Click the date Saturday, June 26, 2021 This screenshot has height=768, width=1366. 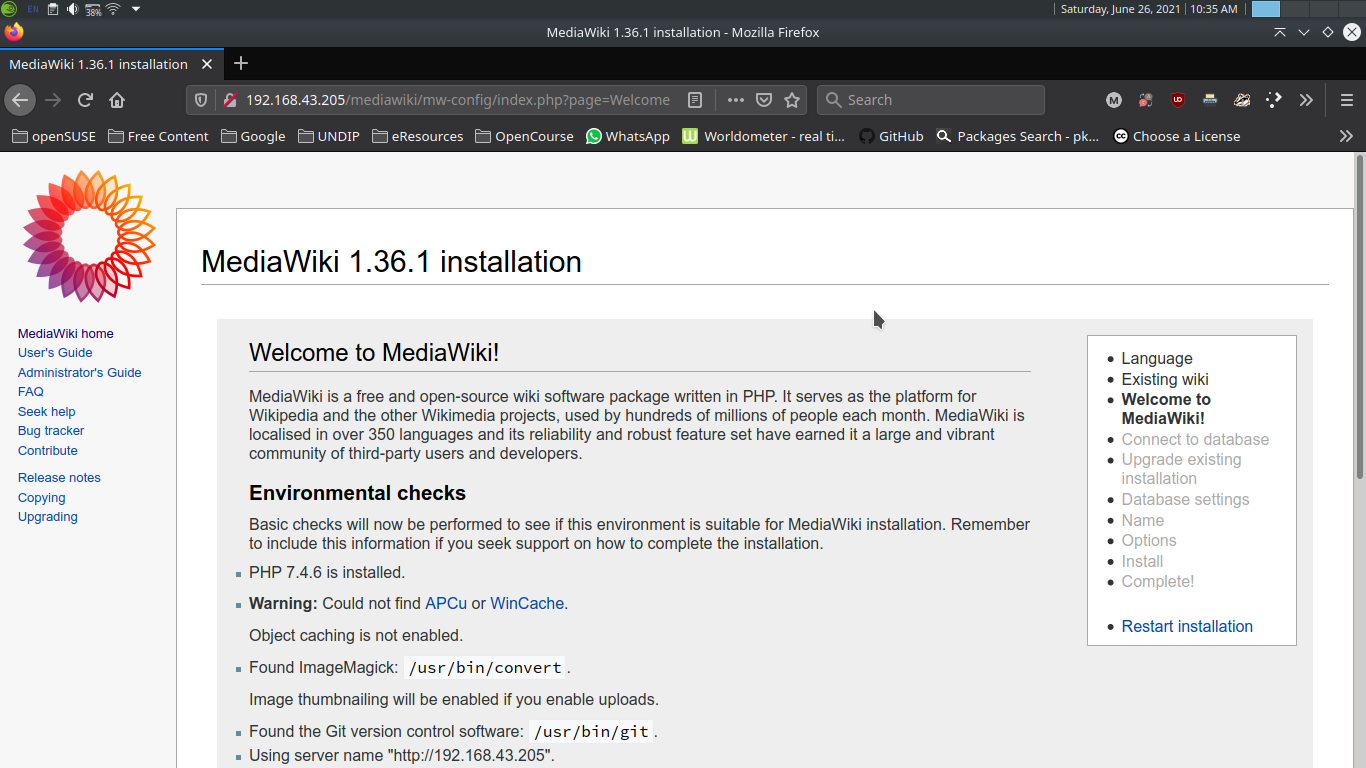[x=1120, y=9]
